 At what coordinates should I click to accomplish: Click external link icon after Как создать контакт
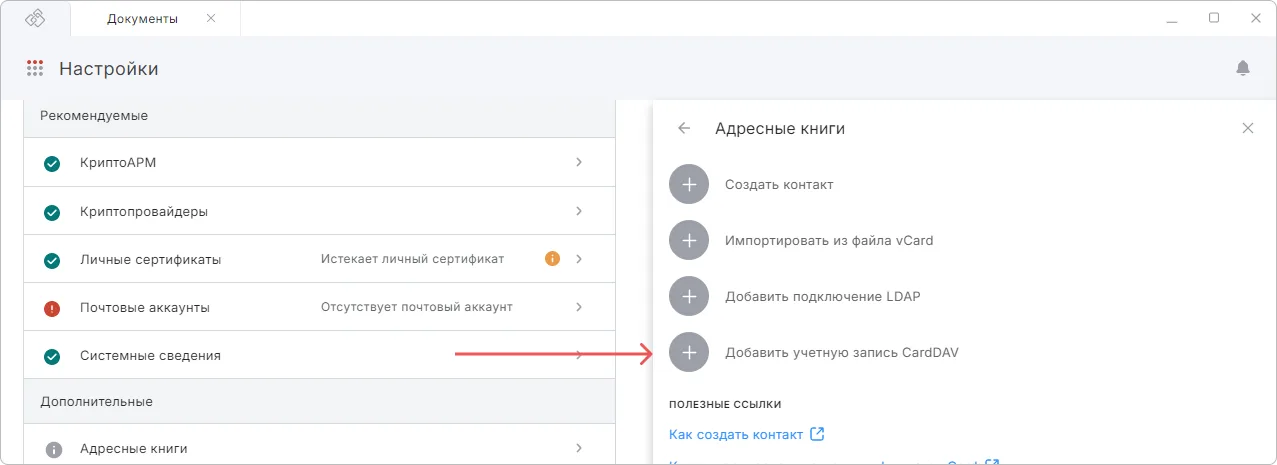[x=817, y=434]
